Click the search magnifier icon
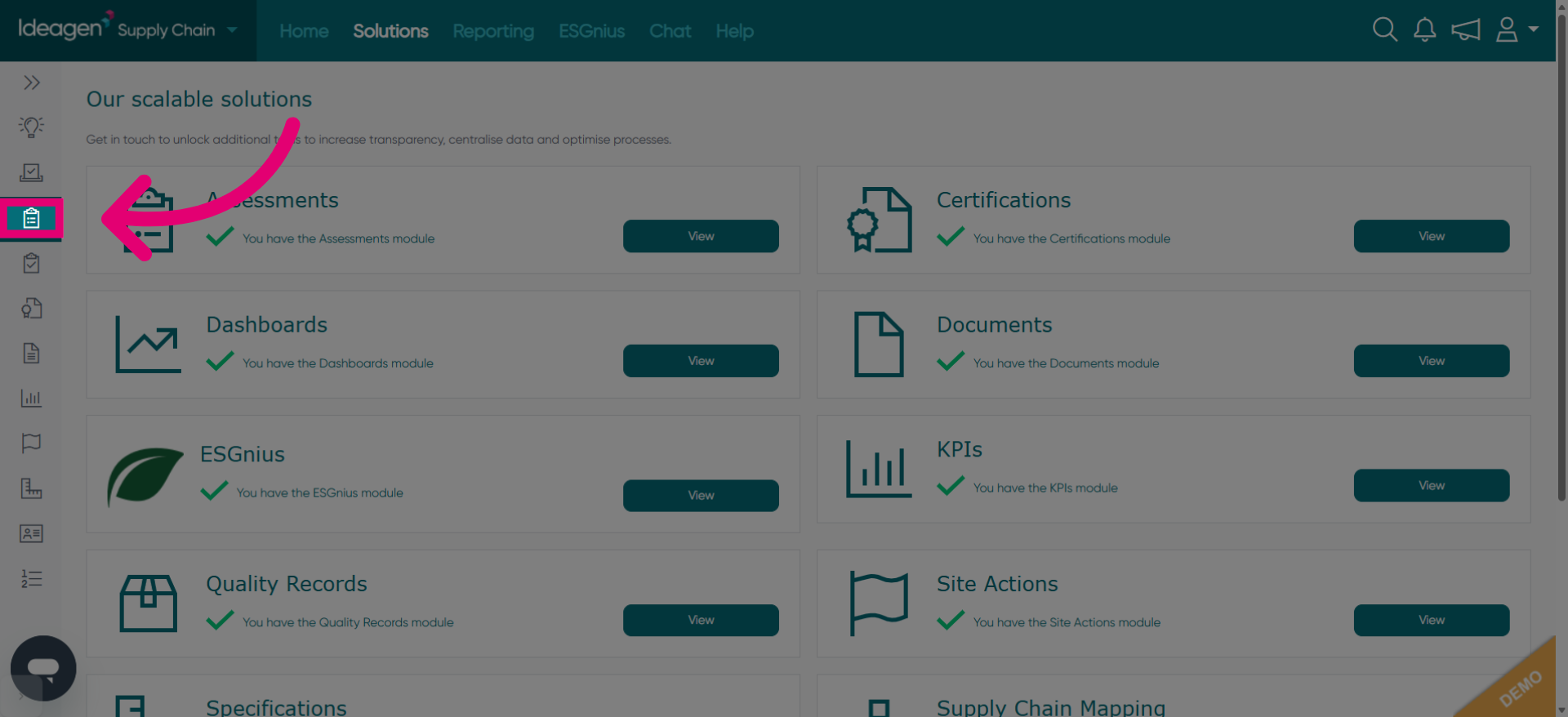 [1384, 30]
